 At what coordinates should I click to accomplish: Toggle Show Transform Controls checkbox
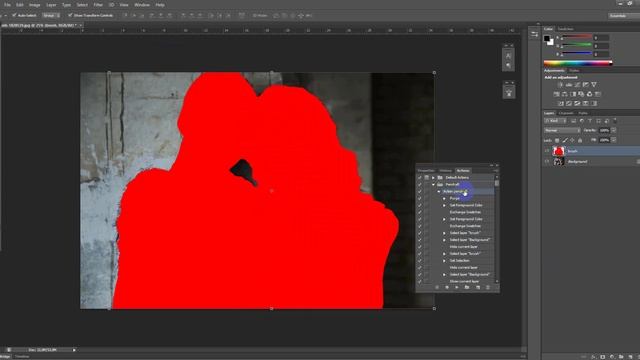coord(70,15)
